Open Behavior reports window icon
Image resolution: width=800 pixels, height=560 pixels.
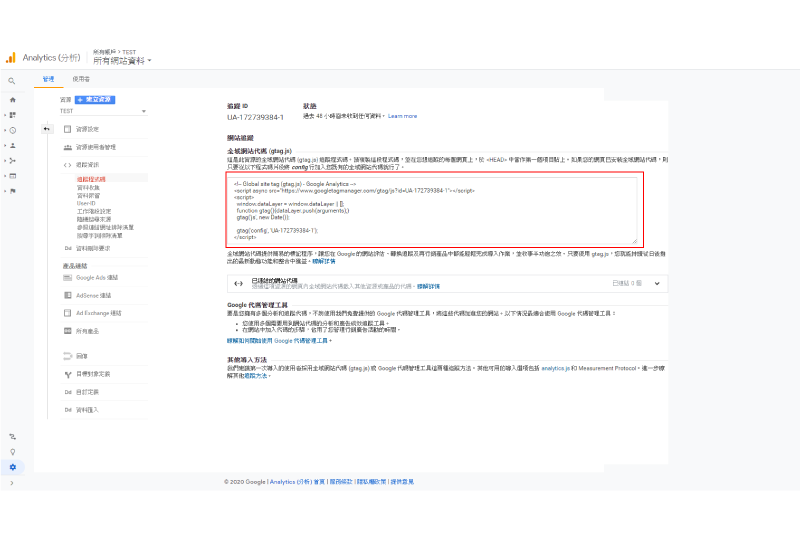click(x=13, y=176)
